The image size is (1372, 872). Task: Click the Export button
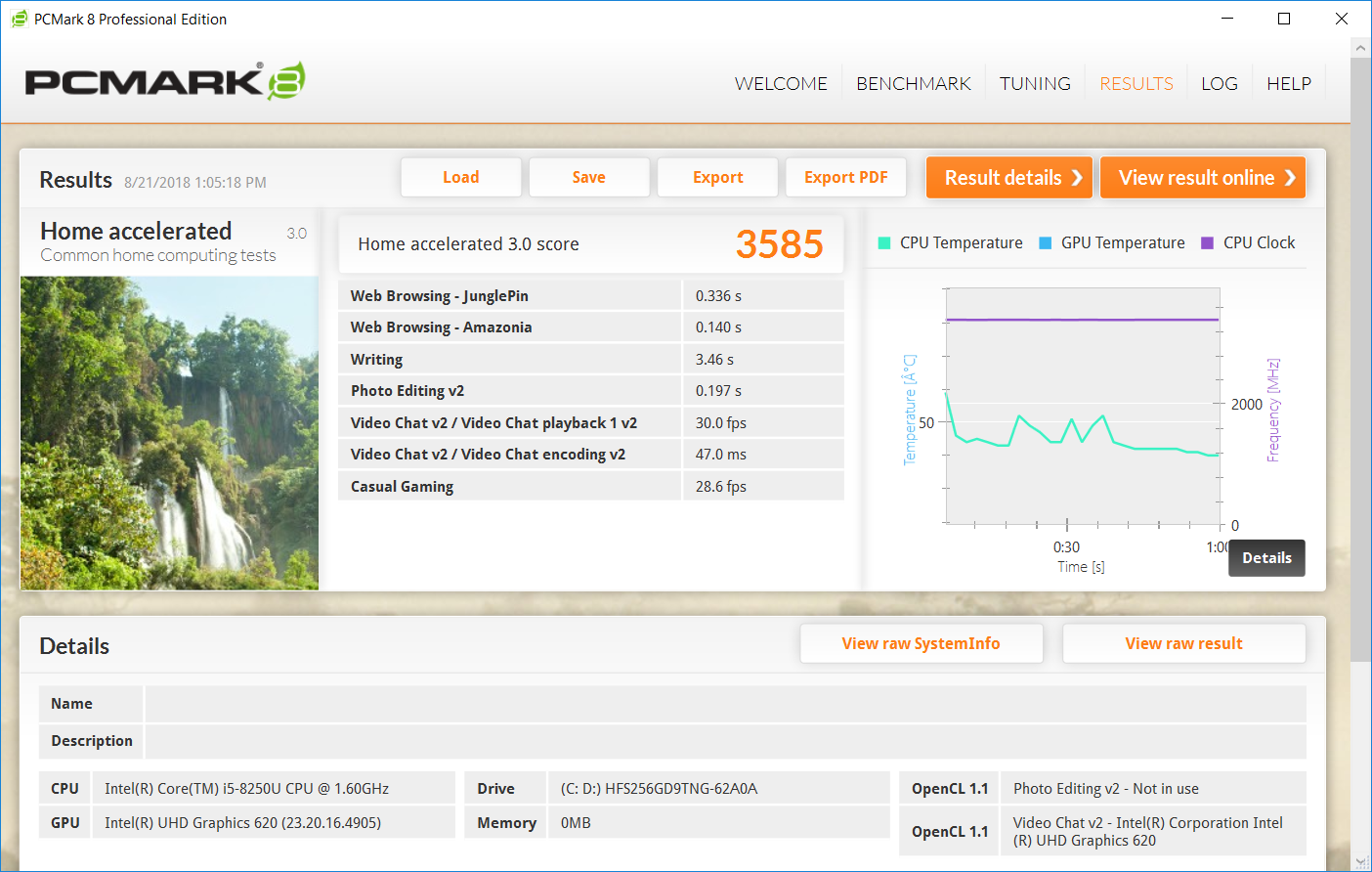[718, 177]
